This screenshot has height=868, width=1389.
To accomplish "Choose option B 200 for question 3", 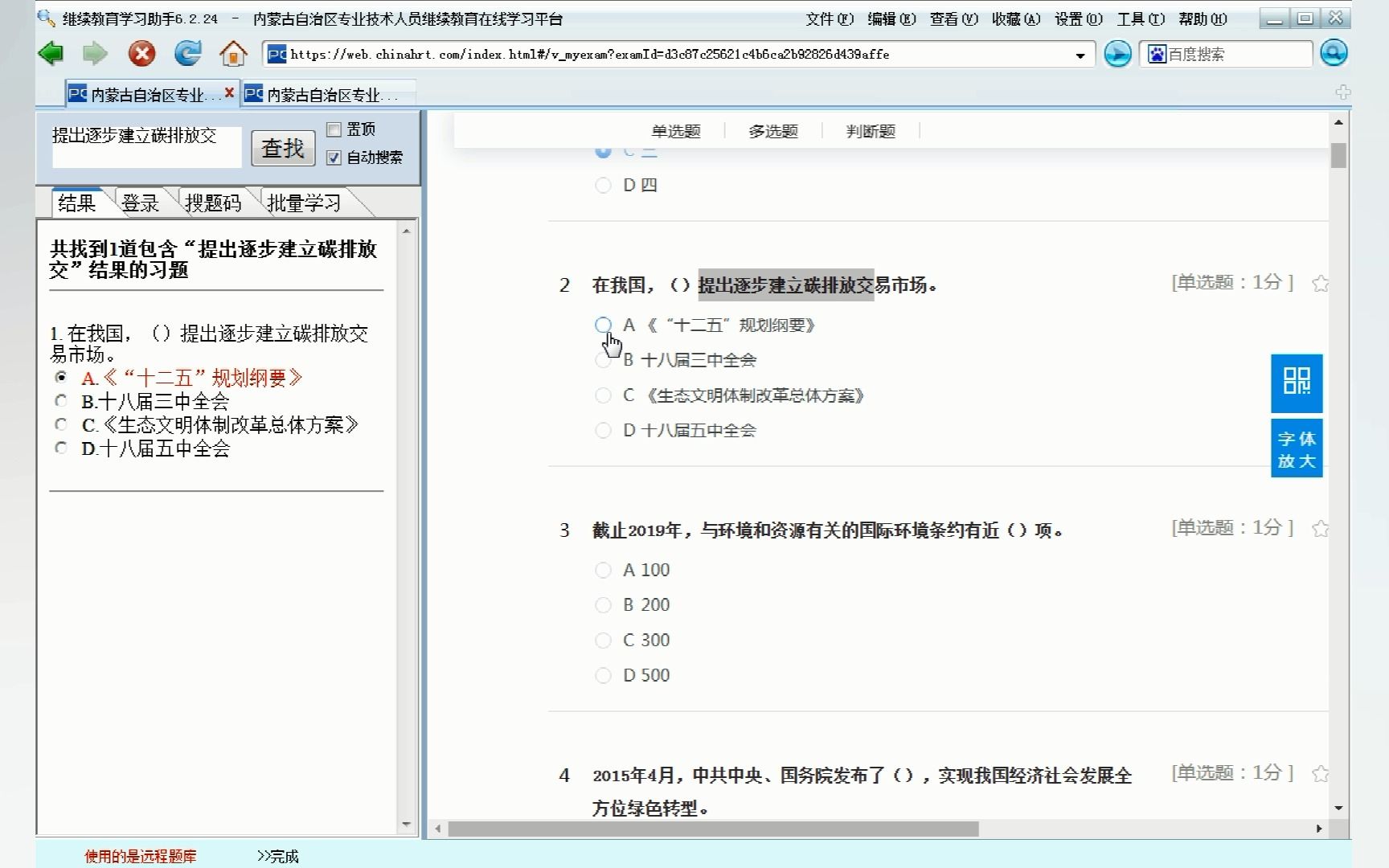I will point(603,605).
